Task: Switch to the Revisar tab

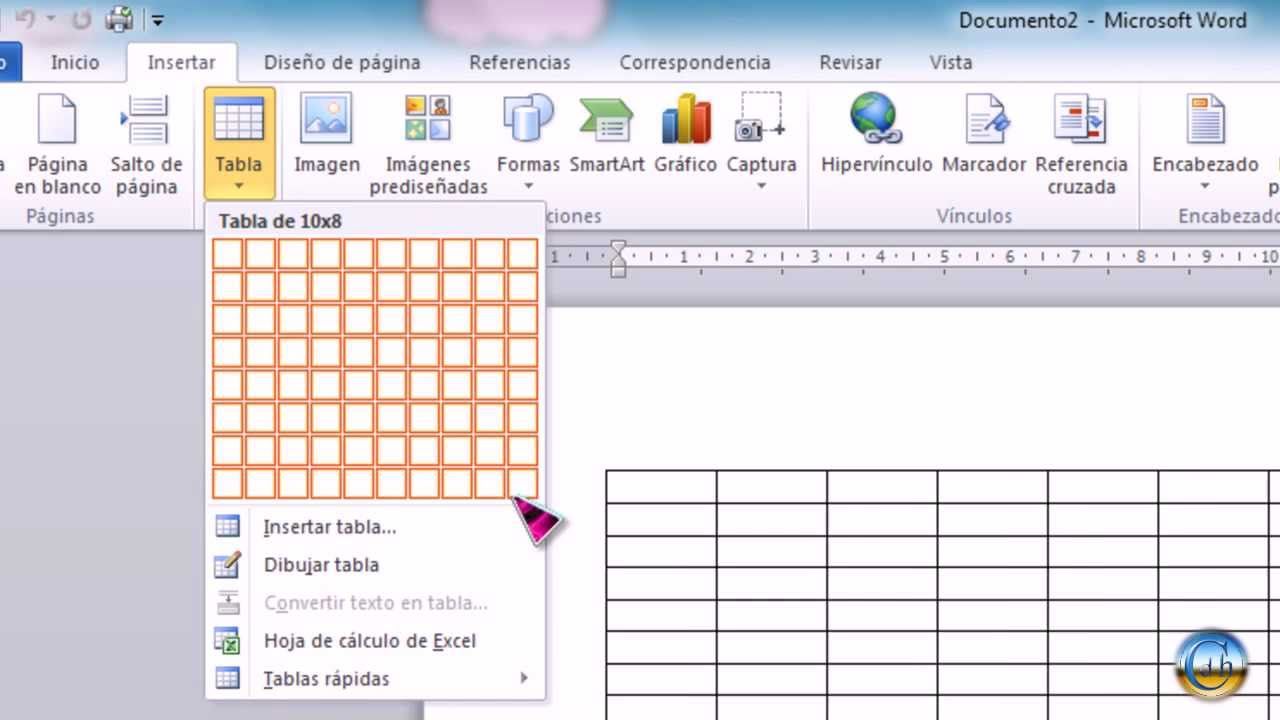Action: pyautogui.click(x=850, y=62)
